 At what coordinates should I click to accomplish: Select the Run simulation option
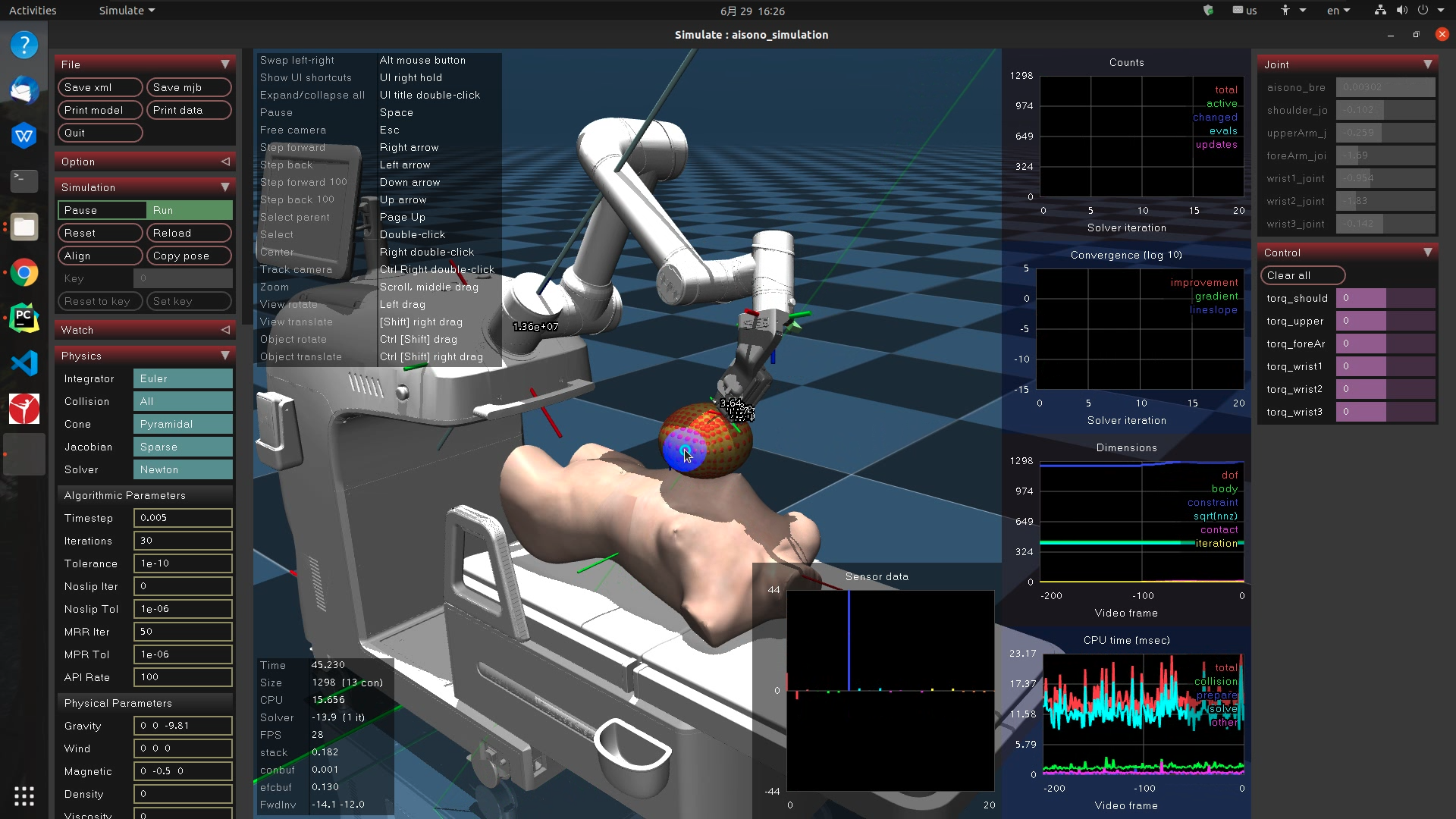tap(189, 210)
